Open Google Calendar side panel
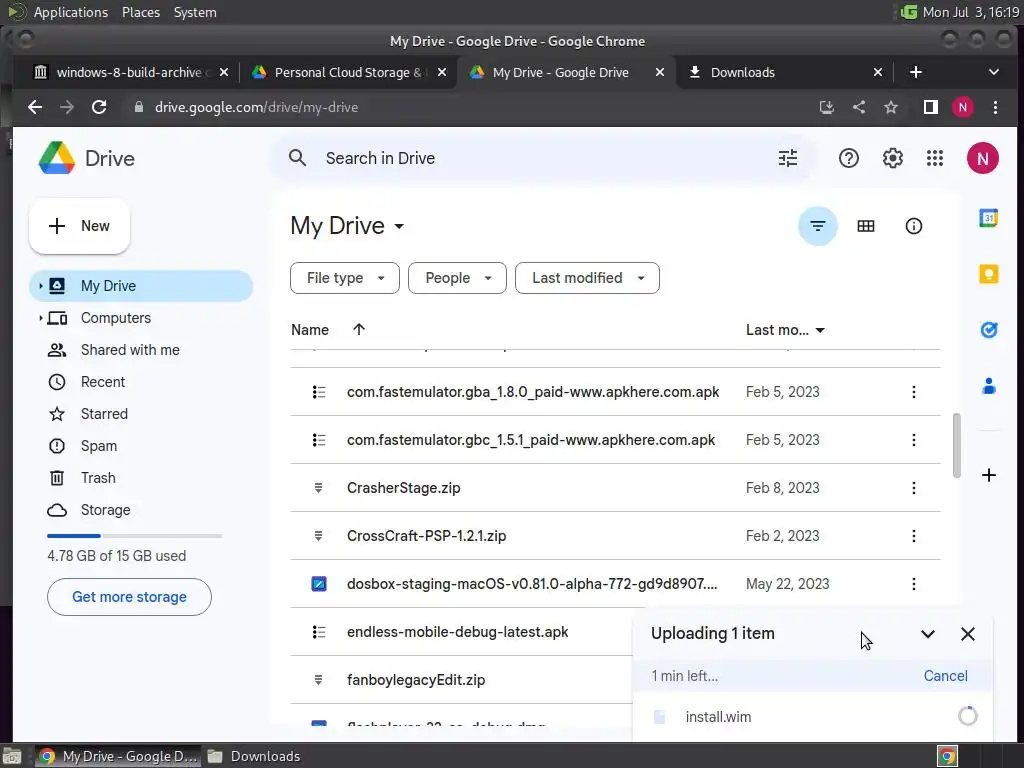1024x768 pixels. point(988,218)
